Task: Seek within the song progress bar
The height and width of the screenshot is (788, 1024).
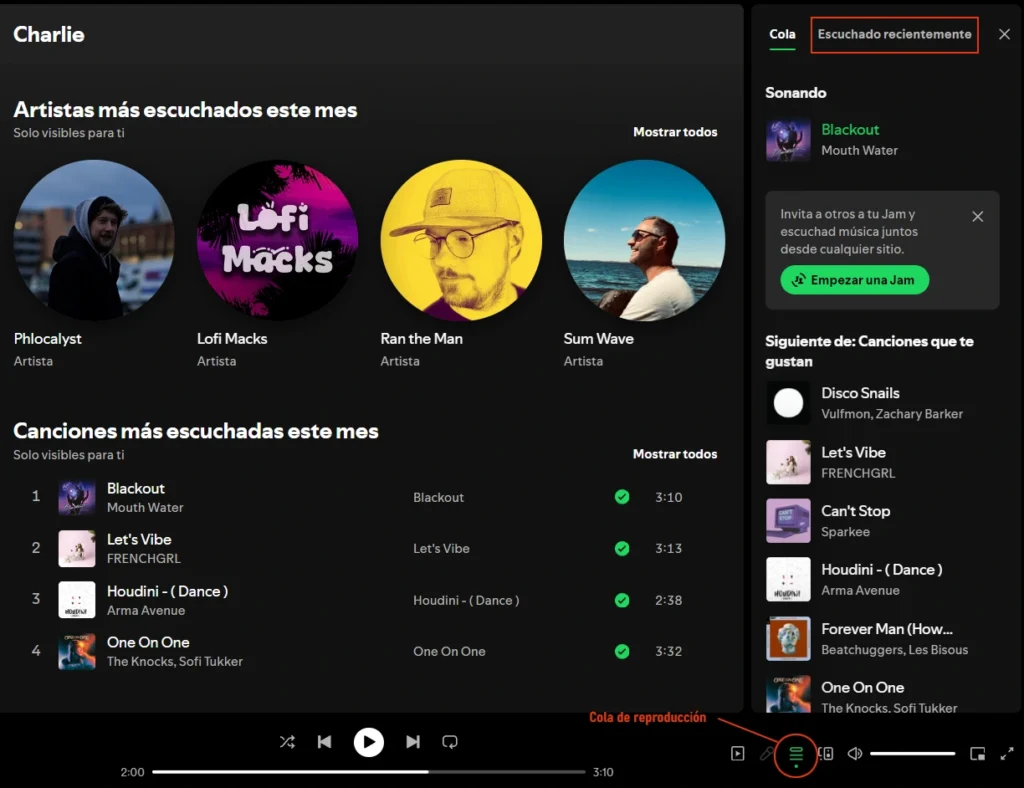Action: coord(369,772)
